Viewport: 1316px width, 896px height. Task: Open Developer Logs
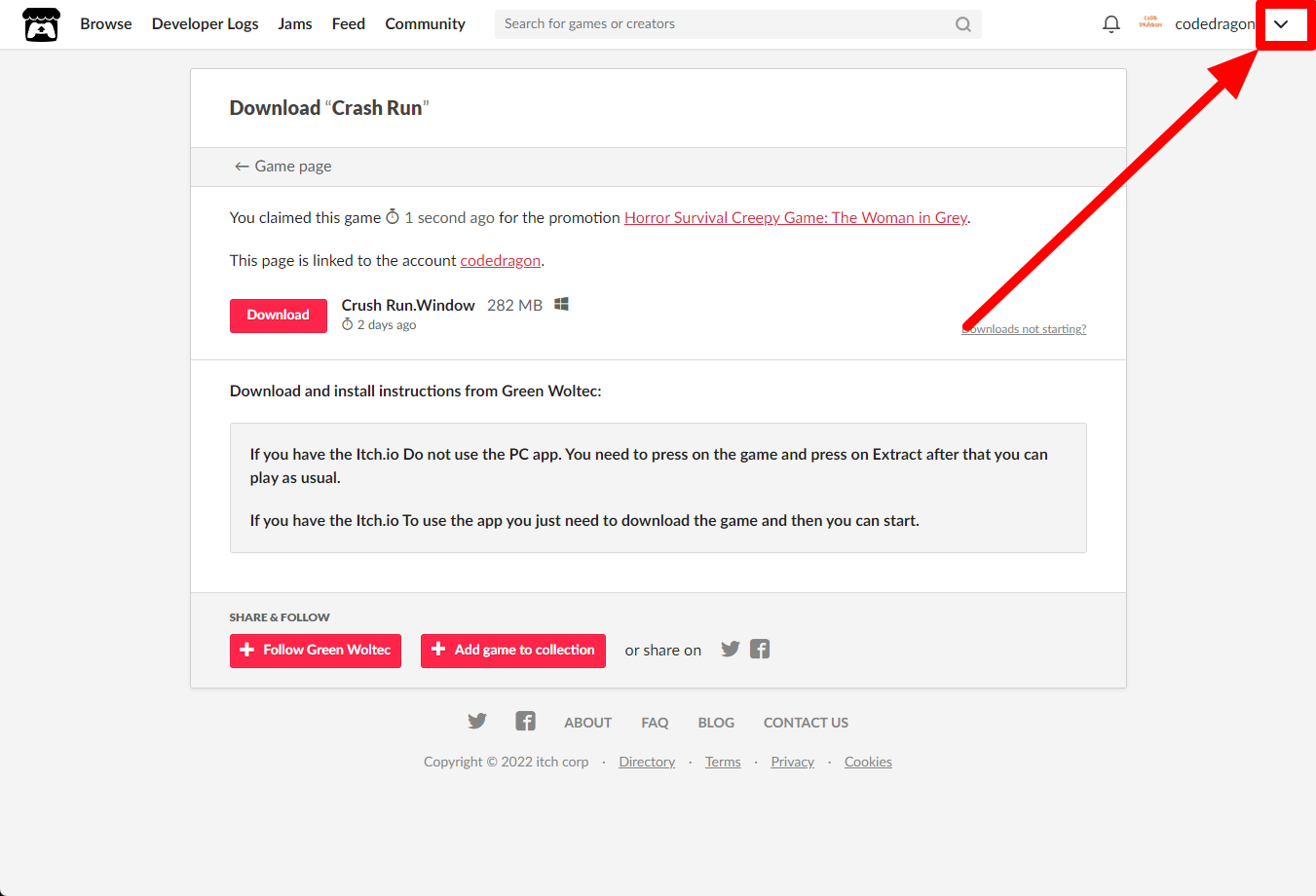[206, 24]
